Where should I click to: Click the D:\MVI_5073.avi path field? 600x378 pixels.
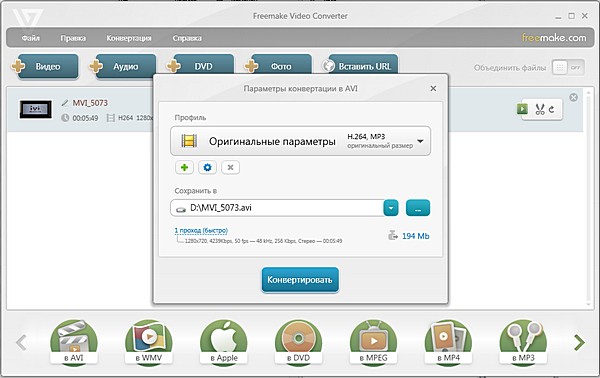click(x=277, y=208)
